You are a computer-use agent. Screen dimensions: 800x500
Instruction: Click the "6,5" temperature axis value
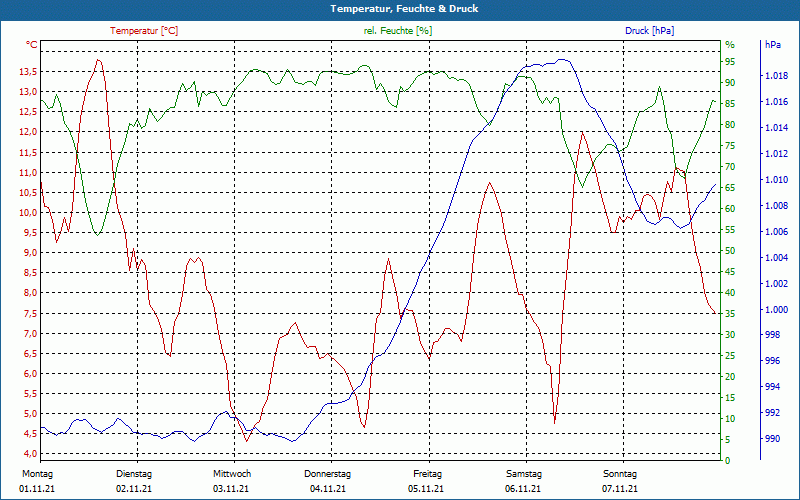[30, 354]
